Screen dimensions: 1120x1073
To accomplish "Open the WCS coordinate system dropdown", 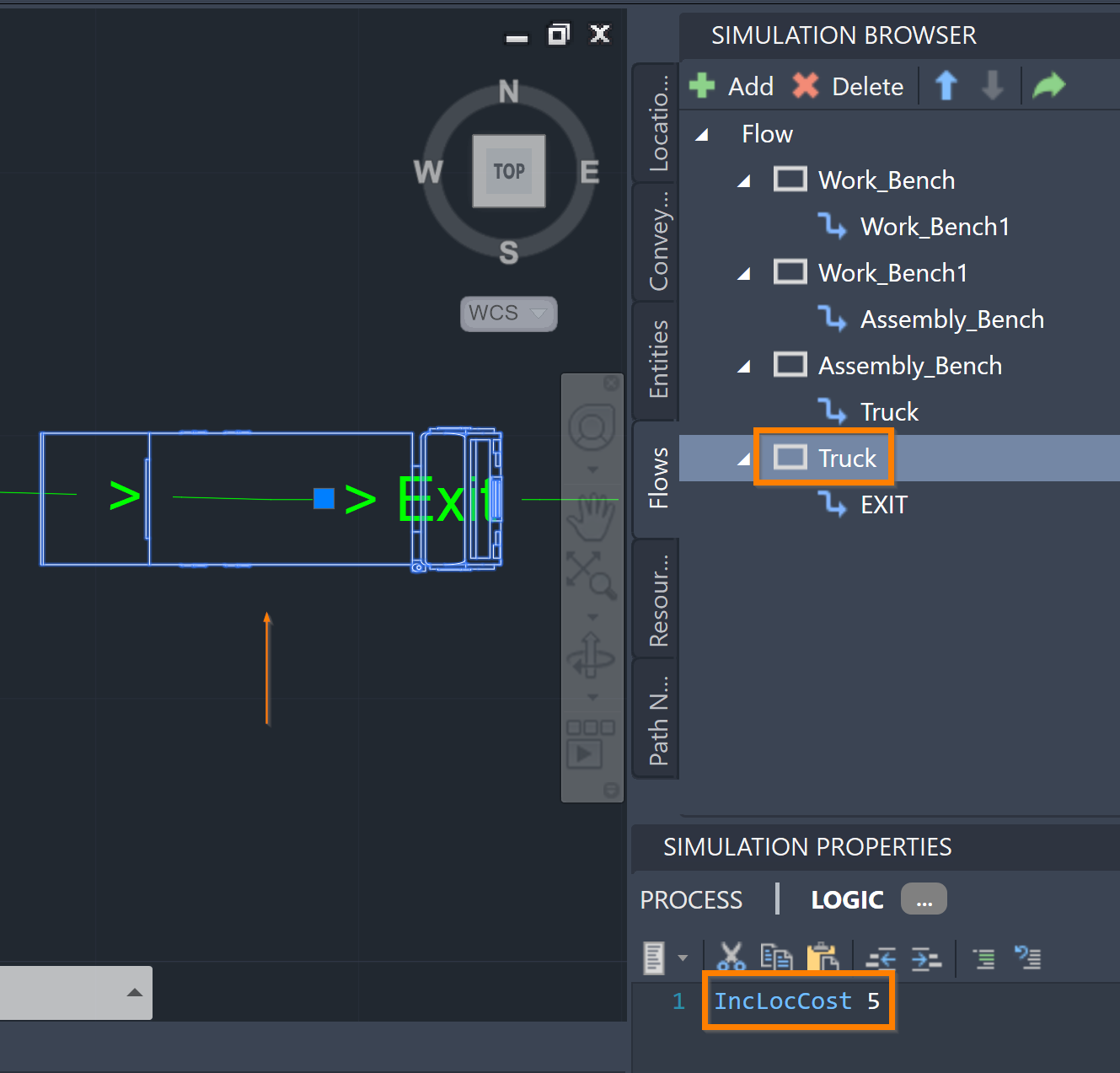I will 509,314.
